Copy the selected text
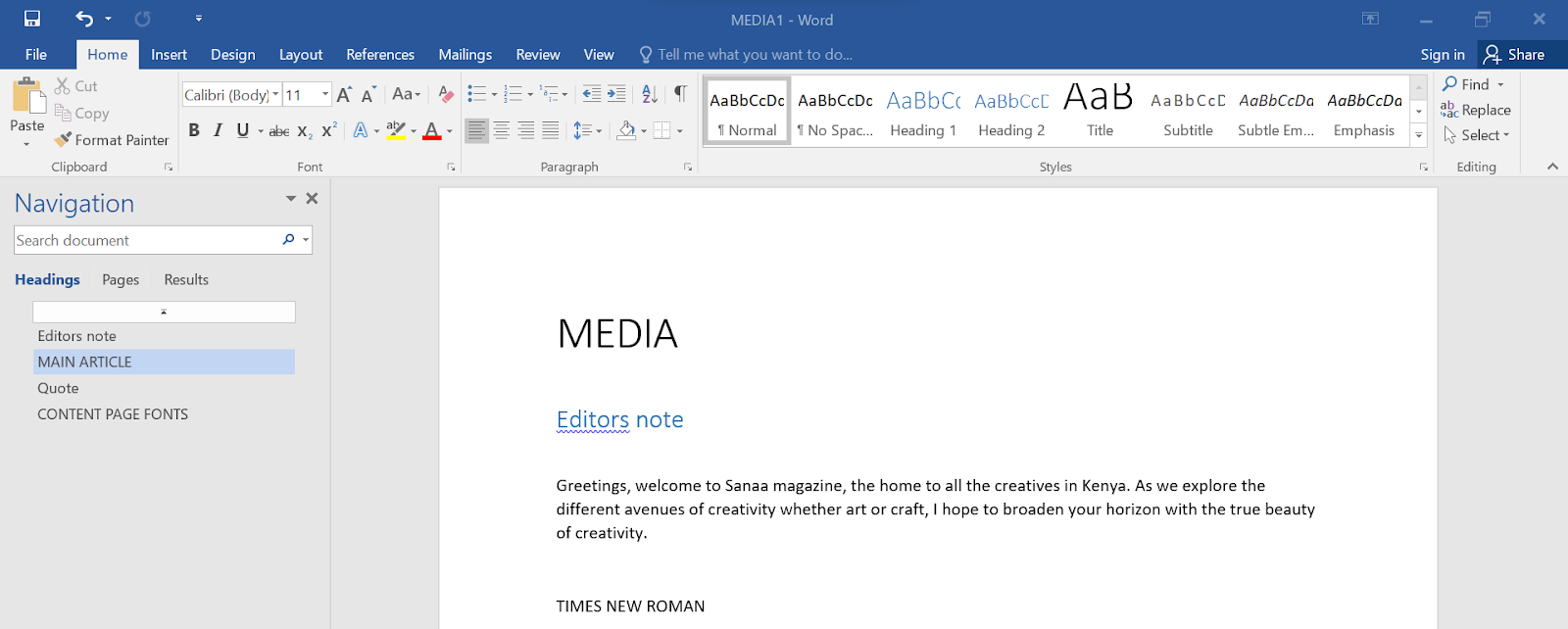Viewport: 1568px width, 629px height. coord(82,113)
